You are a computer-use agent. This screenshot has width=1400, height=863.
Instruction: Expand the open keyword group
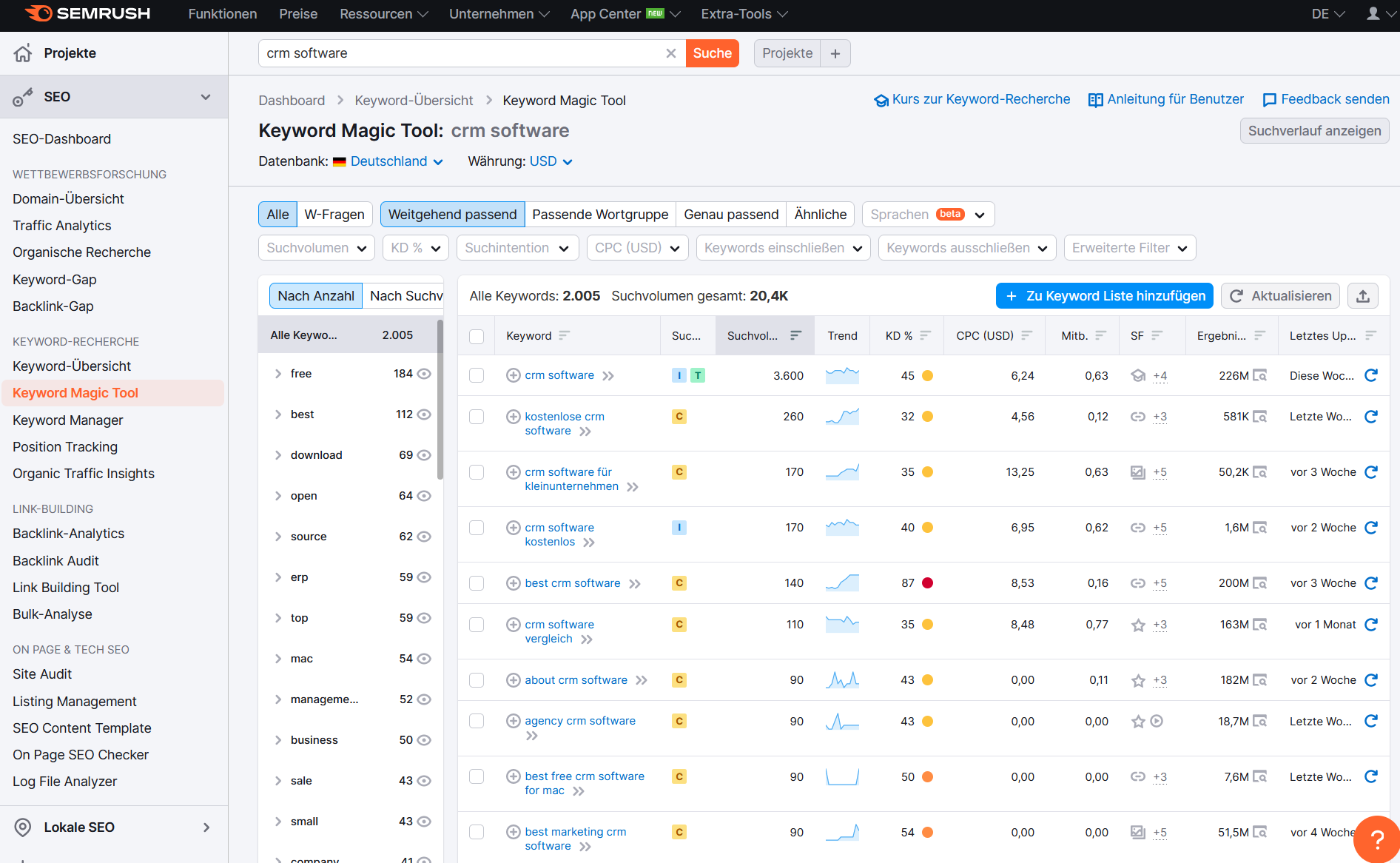(x=278, y=496)
